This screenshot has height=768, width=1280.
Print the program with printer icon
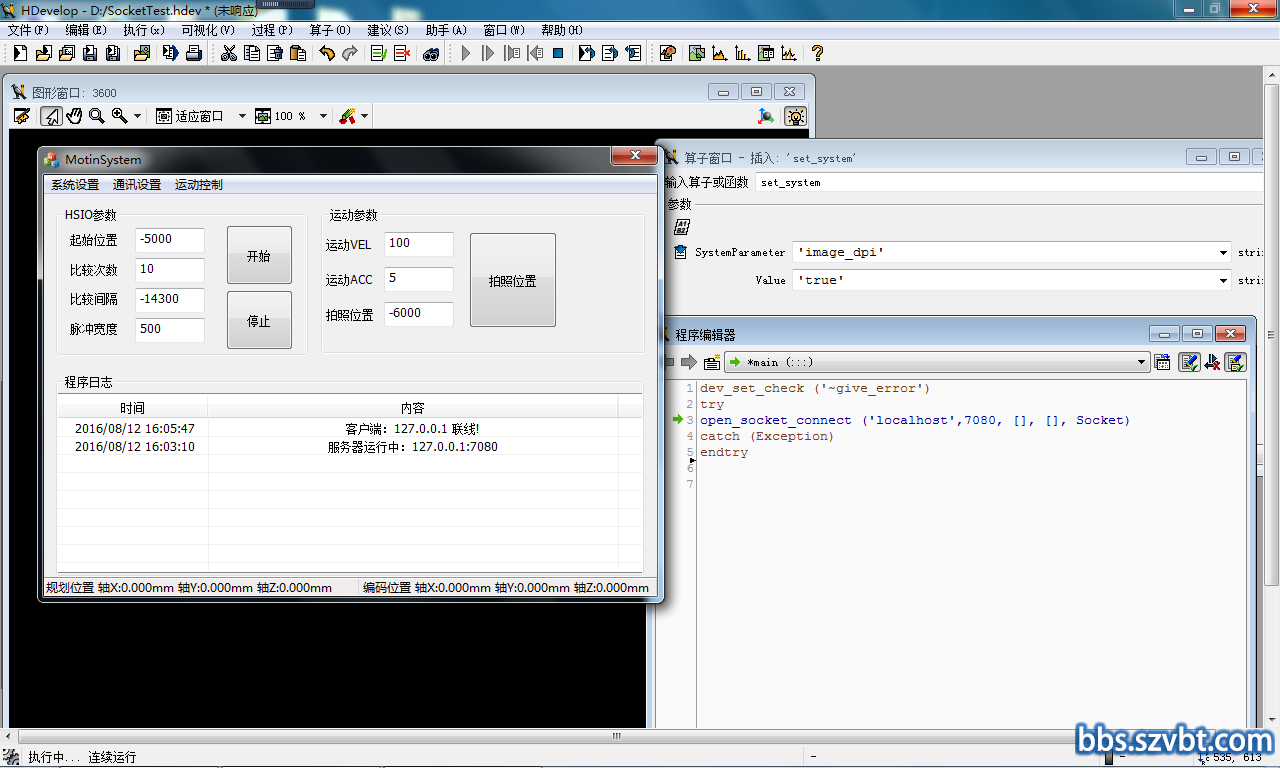pyautogui.click(x=194, y=53)
